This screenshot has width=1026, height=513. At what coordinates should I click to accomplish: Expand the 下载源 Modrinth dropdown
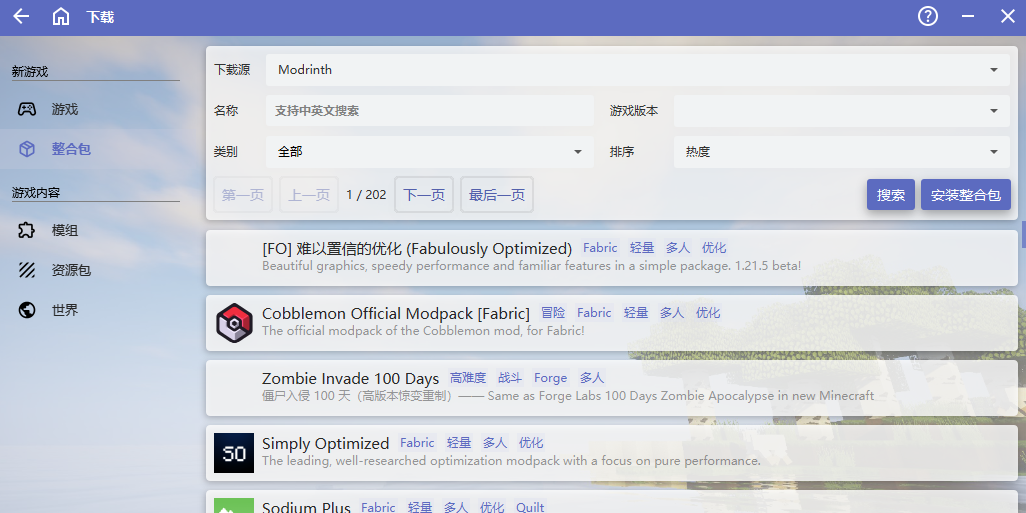click(637, 70)
